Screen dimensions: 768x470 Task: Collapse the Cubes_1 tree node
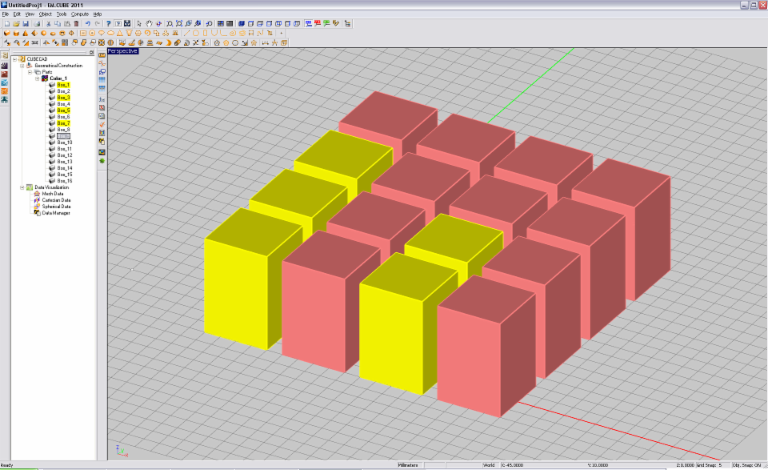(38, 79)
